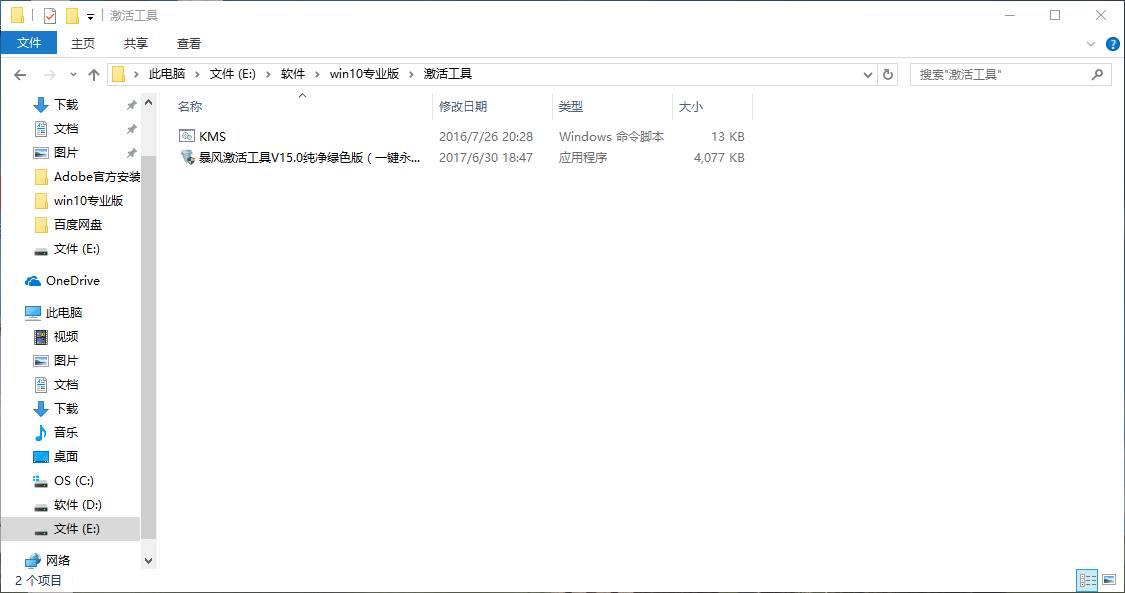Open the address bar history dropdown
The width and height of the screenshot is (1125, 593).
click(x=867, y=73)
